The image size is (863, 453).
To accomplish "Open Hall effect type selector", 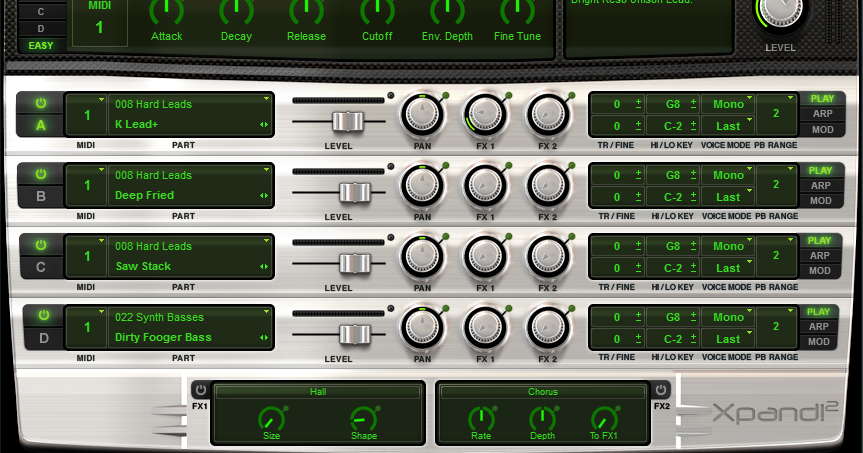I will (x=318, y=392).
